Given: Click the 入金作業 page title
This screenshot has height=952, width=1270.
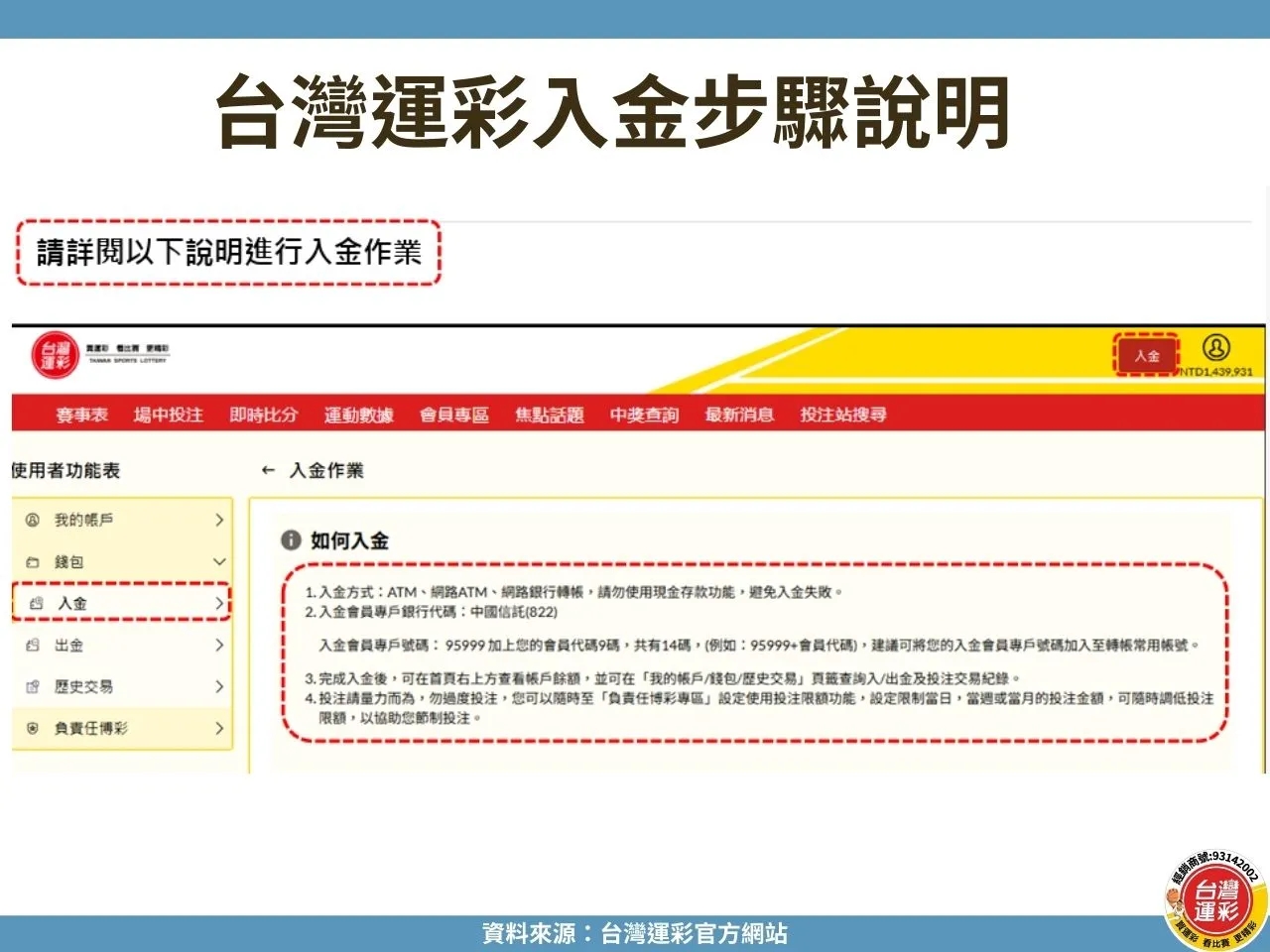Looking at the screenshot, I should tap(326, 470).
